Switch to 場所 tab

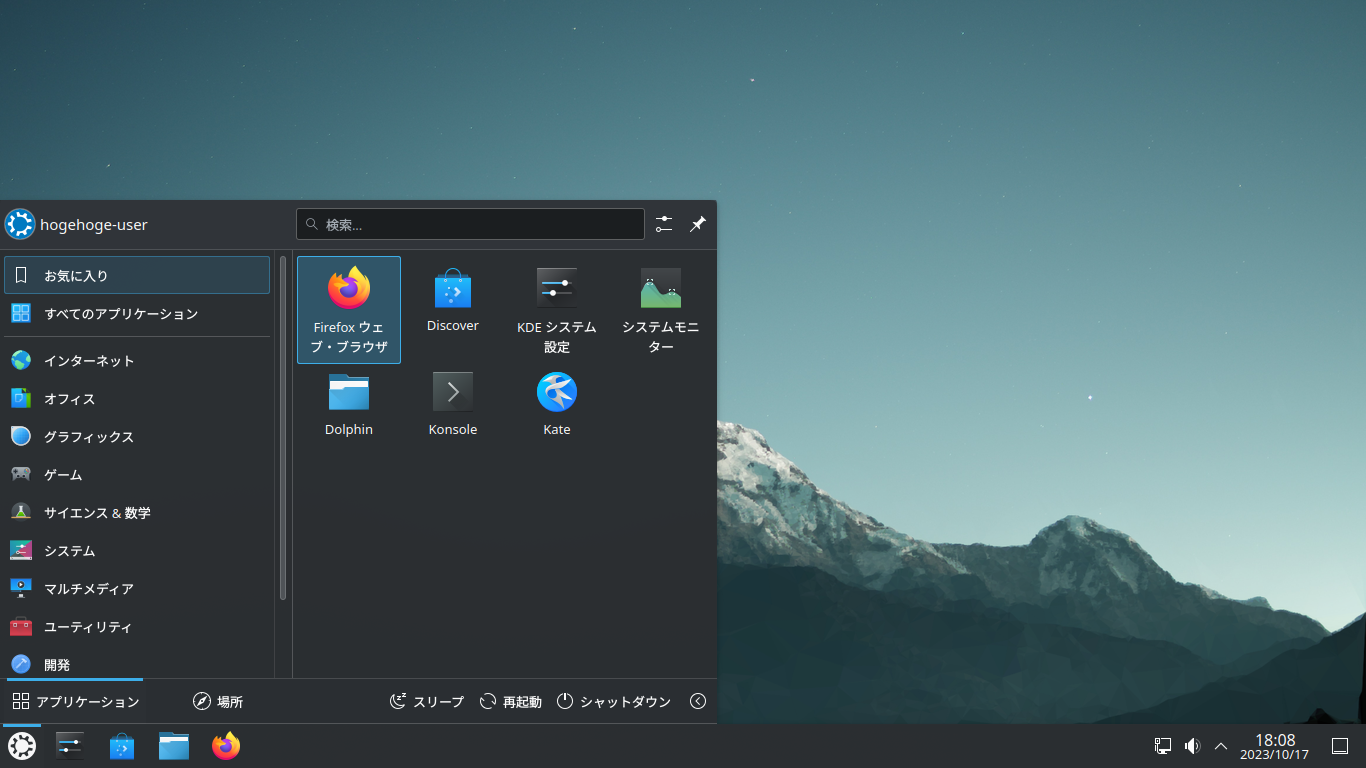[217, 701]
